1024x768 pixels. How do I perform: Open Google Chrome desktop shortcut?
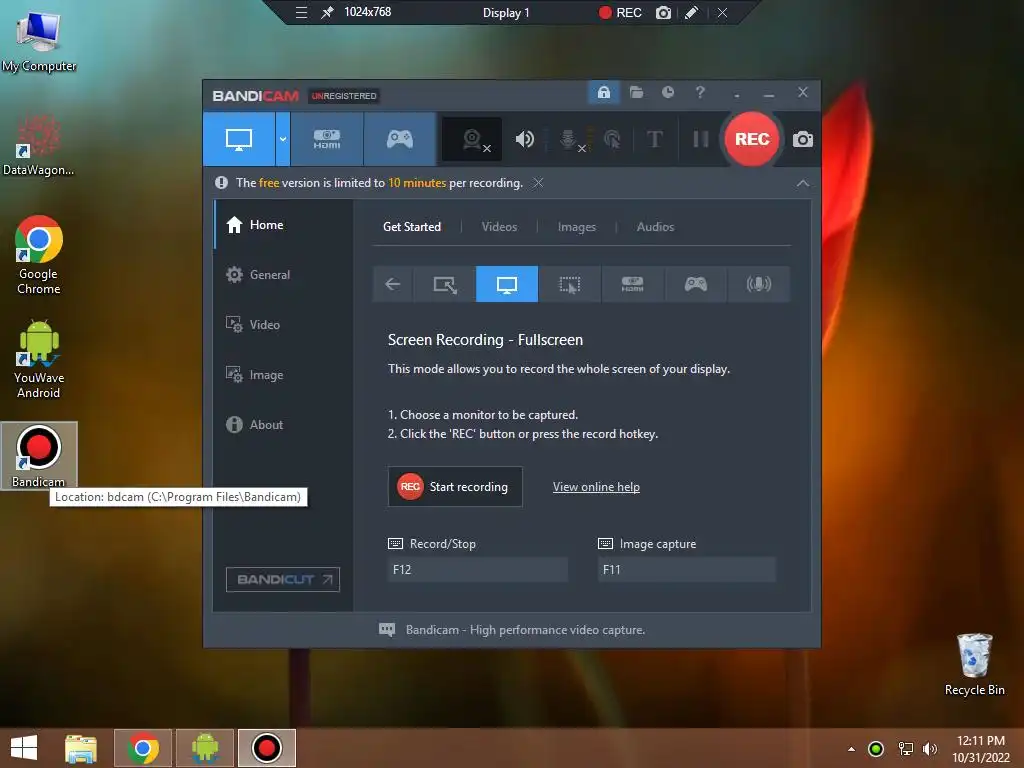click(x=39, y=255)
